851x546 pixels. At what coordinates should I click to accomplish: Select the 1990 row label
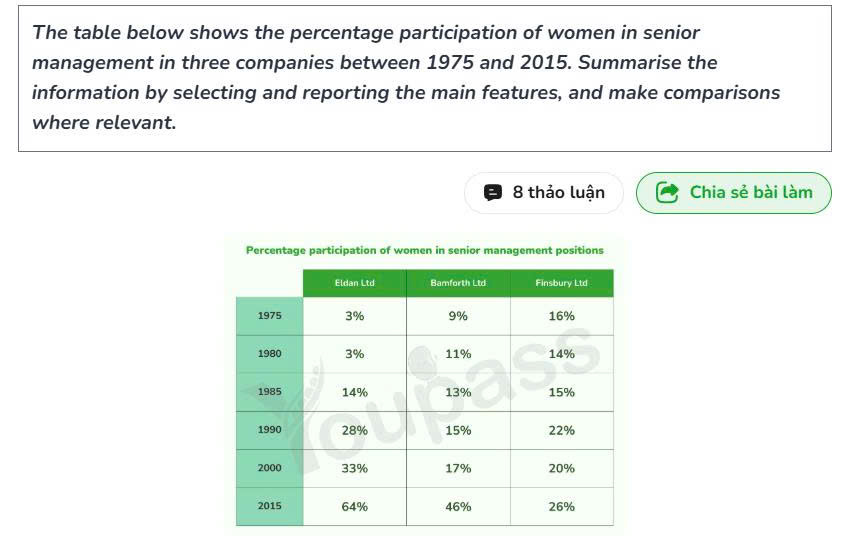coord(270,430)
